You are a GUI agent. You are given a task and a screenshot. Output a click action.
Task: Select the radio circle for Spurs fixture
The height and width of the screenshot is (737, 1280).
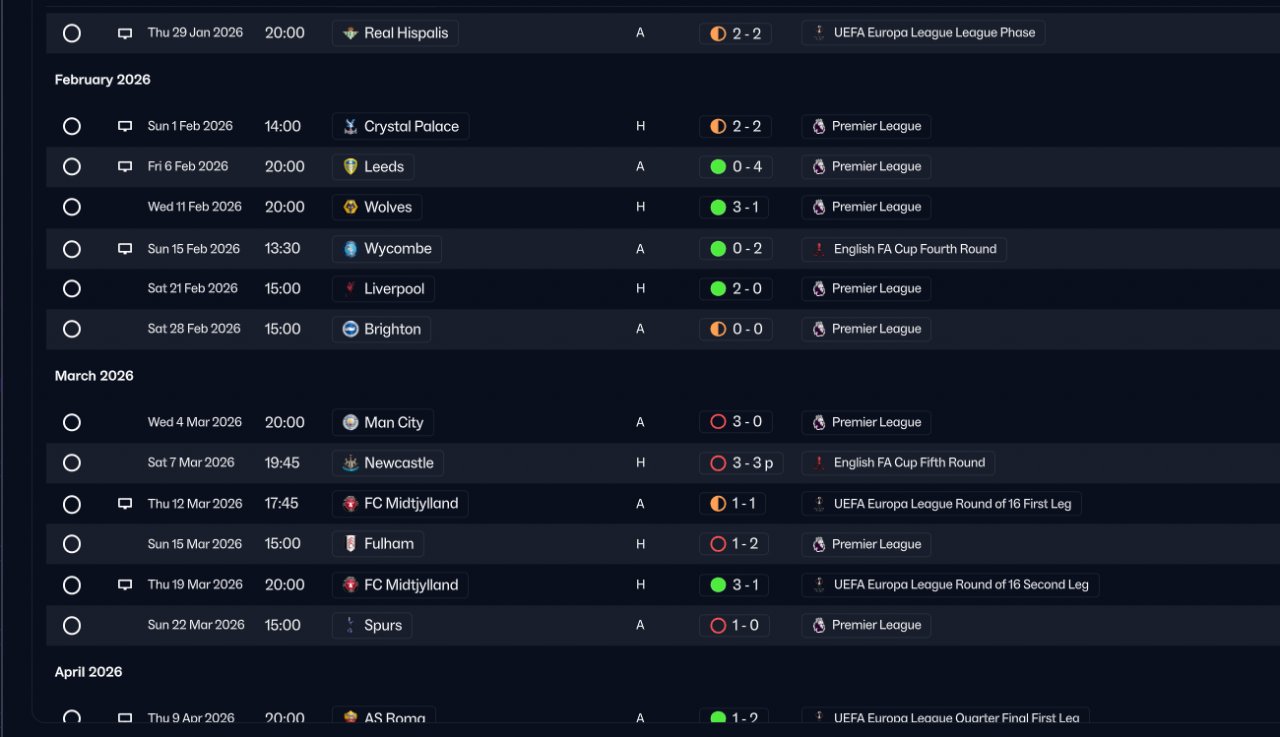(x=72, y=626)
